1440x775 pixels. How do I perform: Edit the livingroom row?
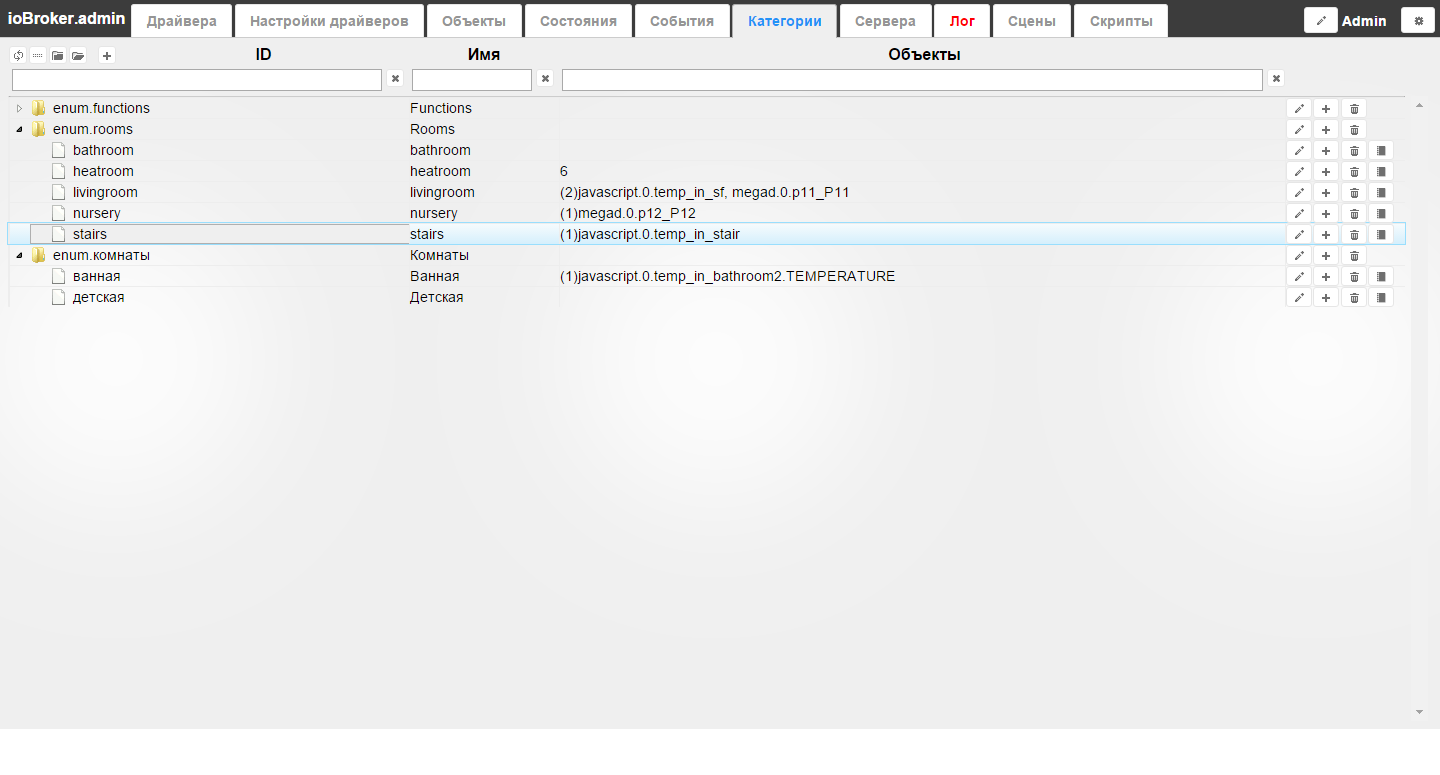[1298, 192]
